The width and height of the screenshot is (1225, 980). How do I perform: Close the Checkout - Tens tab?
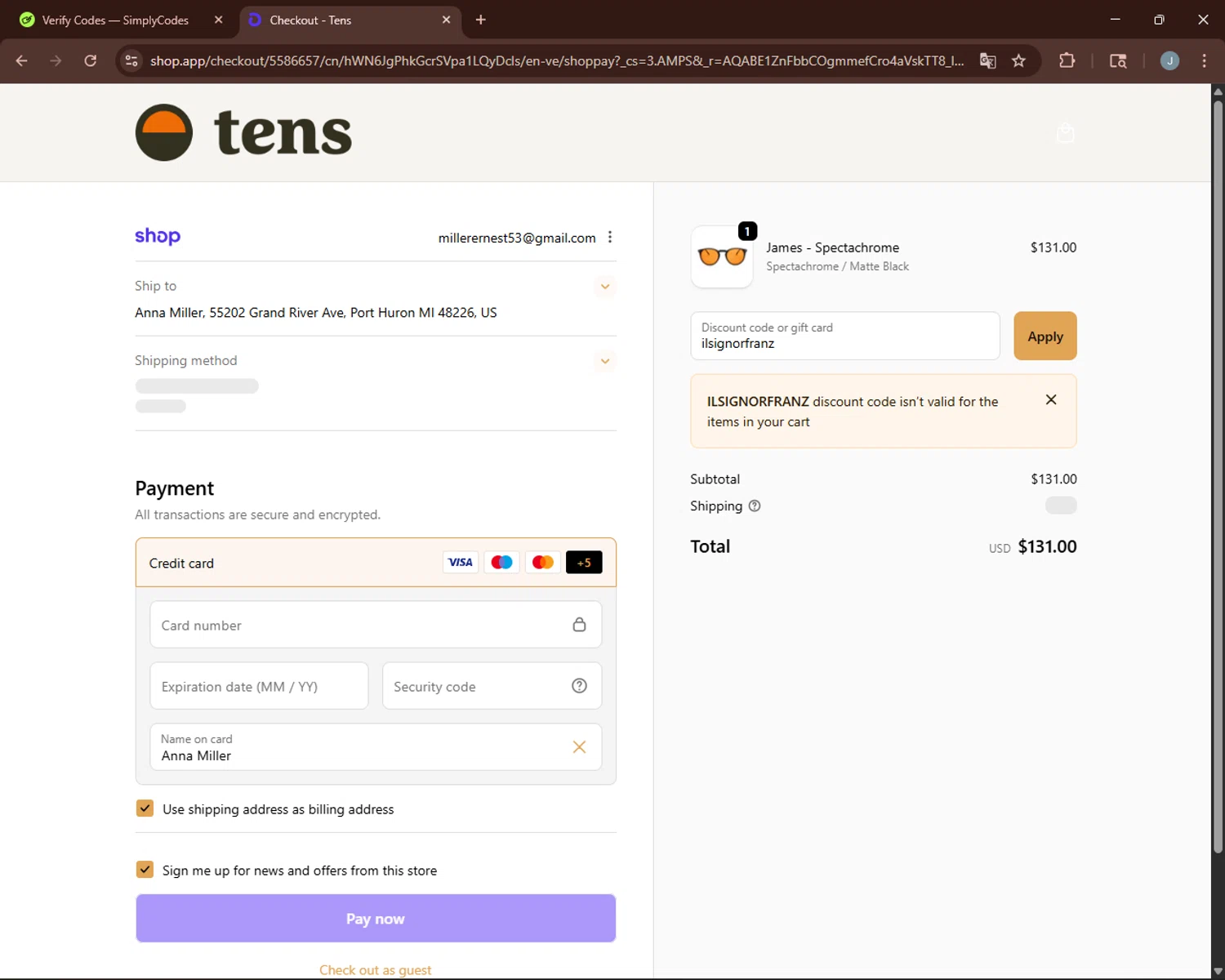[446, 20]
